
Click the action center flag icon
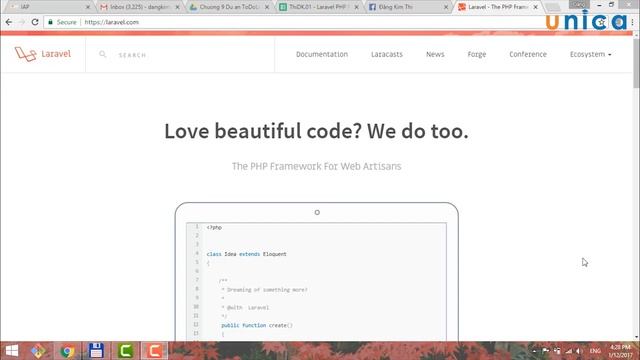(546, 351)
